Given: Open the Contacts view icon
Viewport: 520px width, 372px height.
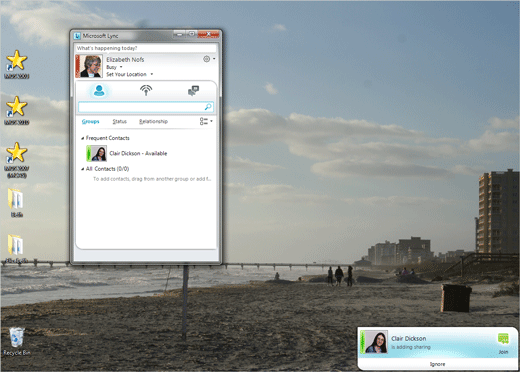Looking at the screenshot, I should tap(99, 90).
